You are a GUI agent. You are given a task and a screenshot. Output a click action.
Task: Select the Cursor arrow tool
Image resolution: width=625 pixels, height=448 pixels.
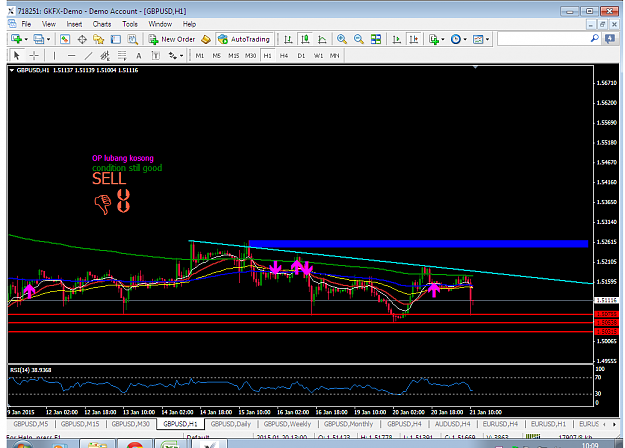[x=17, y=56]
